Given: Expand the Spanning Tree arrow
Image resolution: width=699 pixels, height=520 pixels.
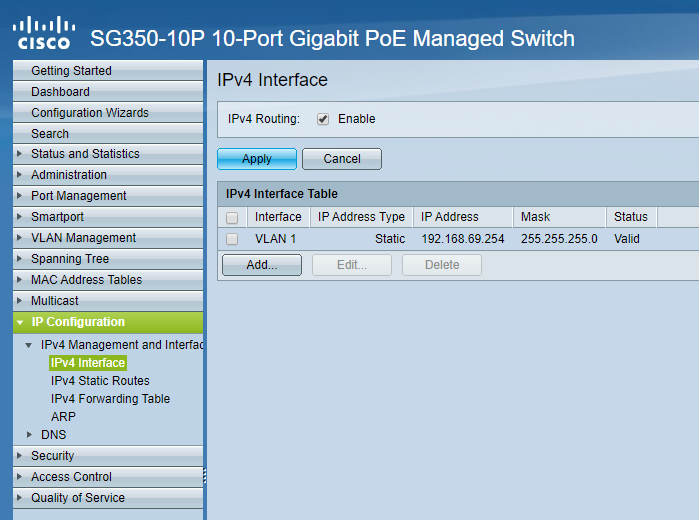Looking at the screenshot, I should 19,258.
